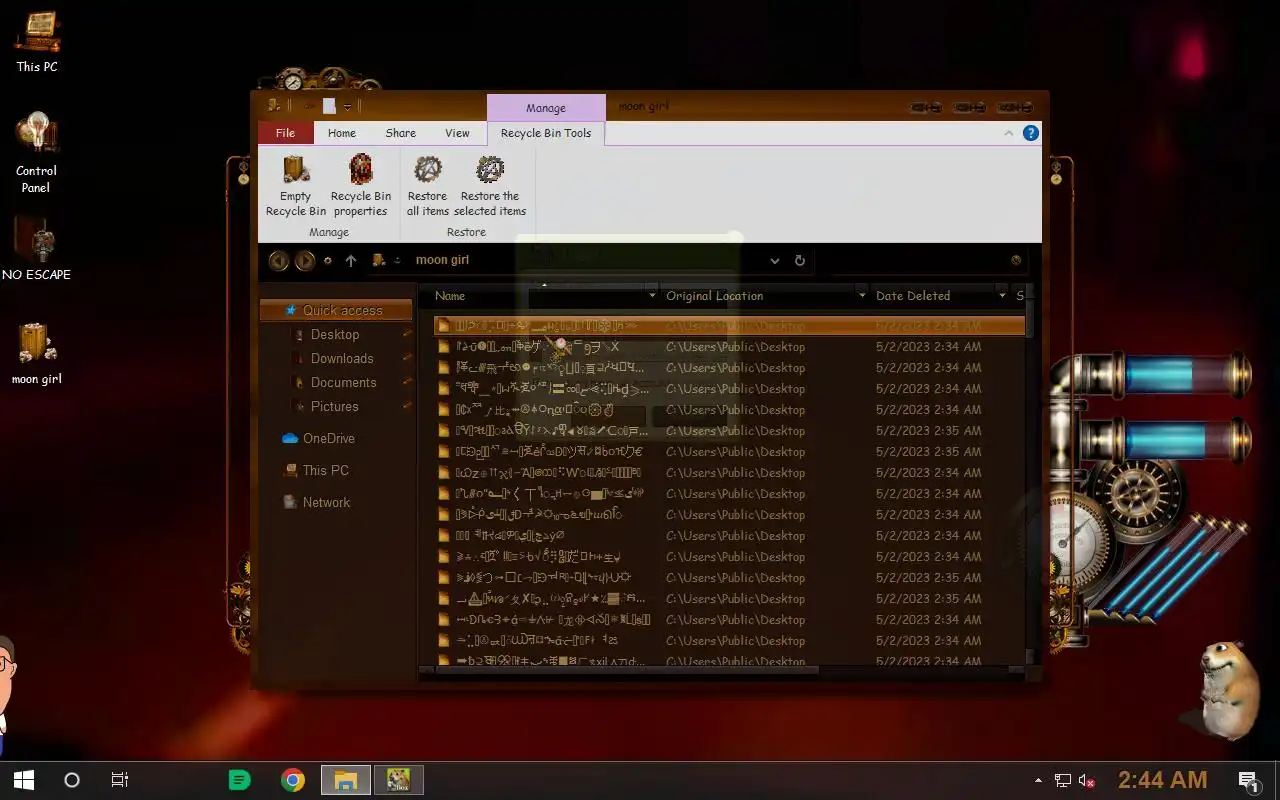Open Documents in navigation pane
The image size is (1280, 800).
(343, 382)
